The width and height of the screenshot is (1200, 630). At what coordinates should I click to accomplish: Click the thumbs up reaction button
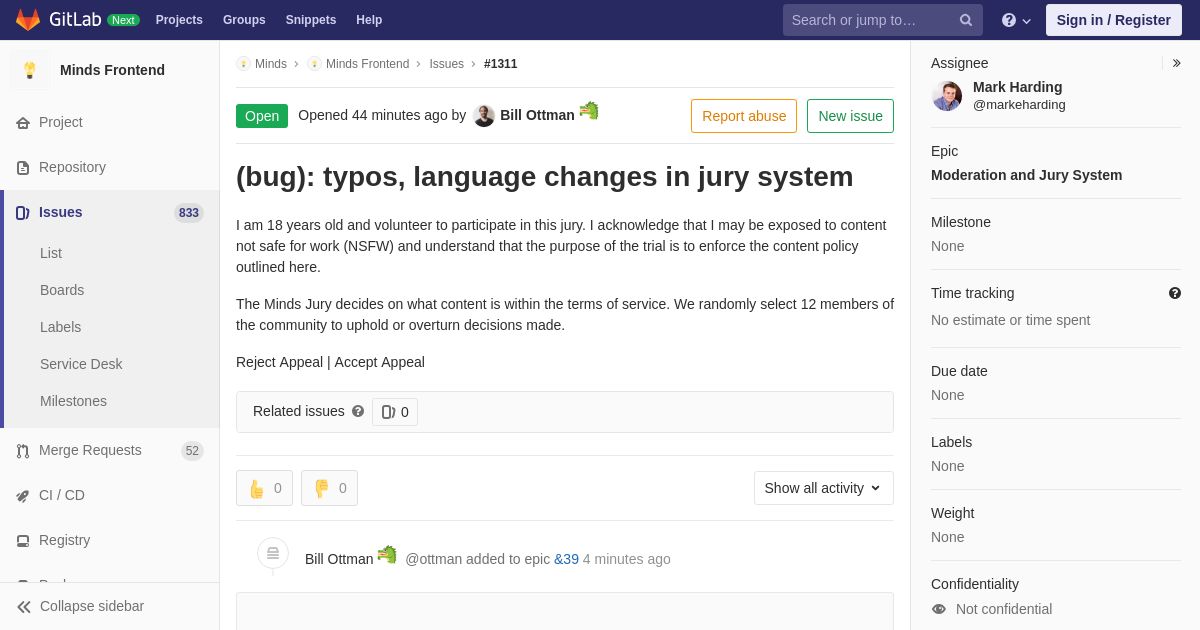click(264, 488)
